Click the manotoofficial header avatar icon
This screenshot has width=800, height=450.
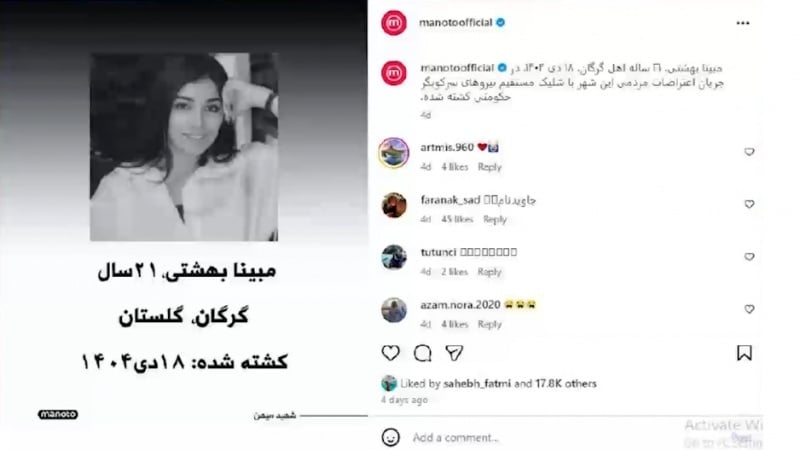point(394,23)
